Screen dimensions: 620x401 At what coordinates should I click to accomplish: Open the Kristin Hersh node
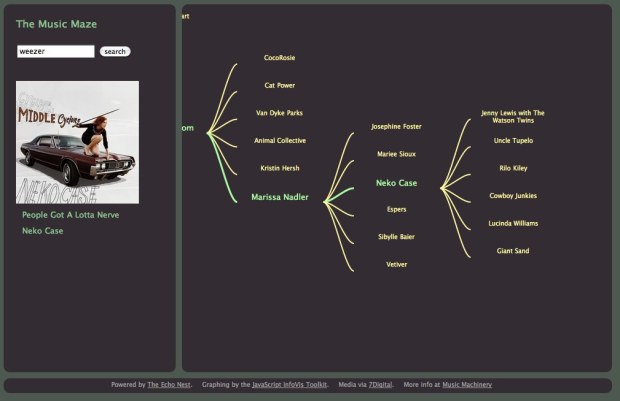coord(279,168)
